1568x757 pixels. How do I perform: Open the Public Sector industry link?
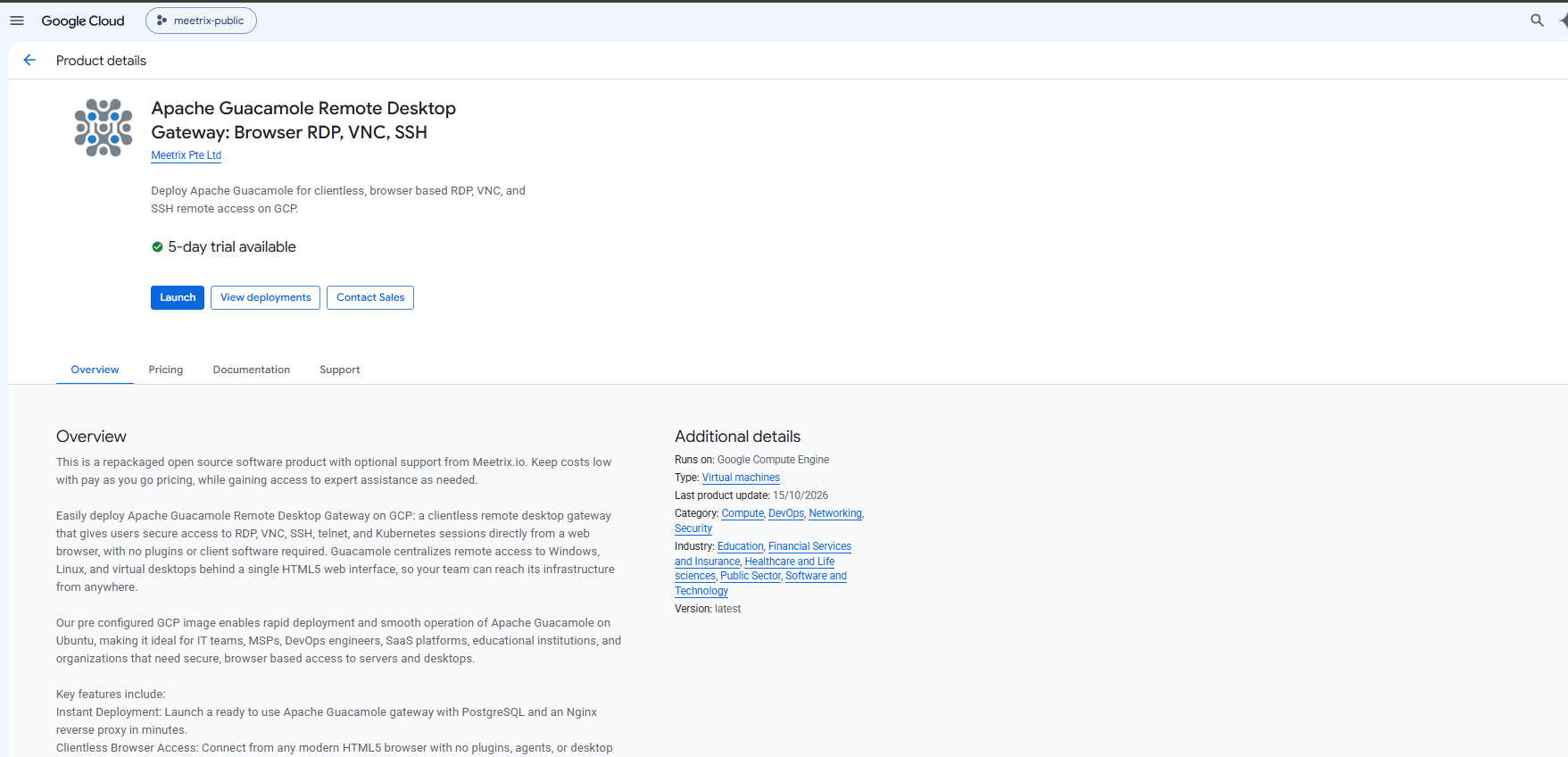(751, 576)
